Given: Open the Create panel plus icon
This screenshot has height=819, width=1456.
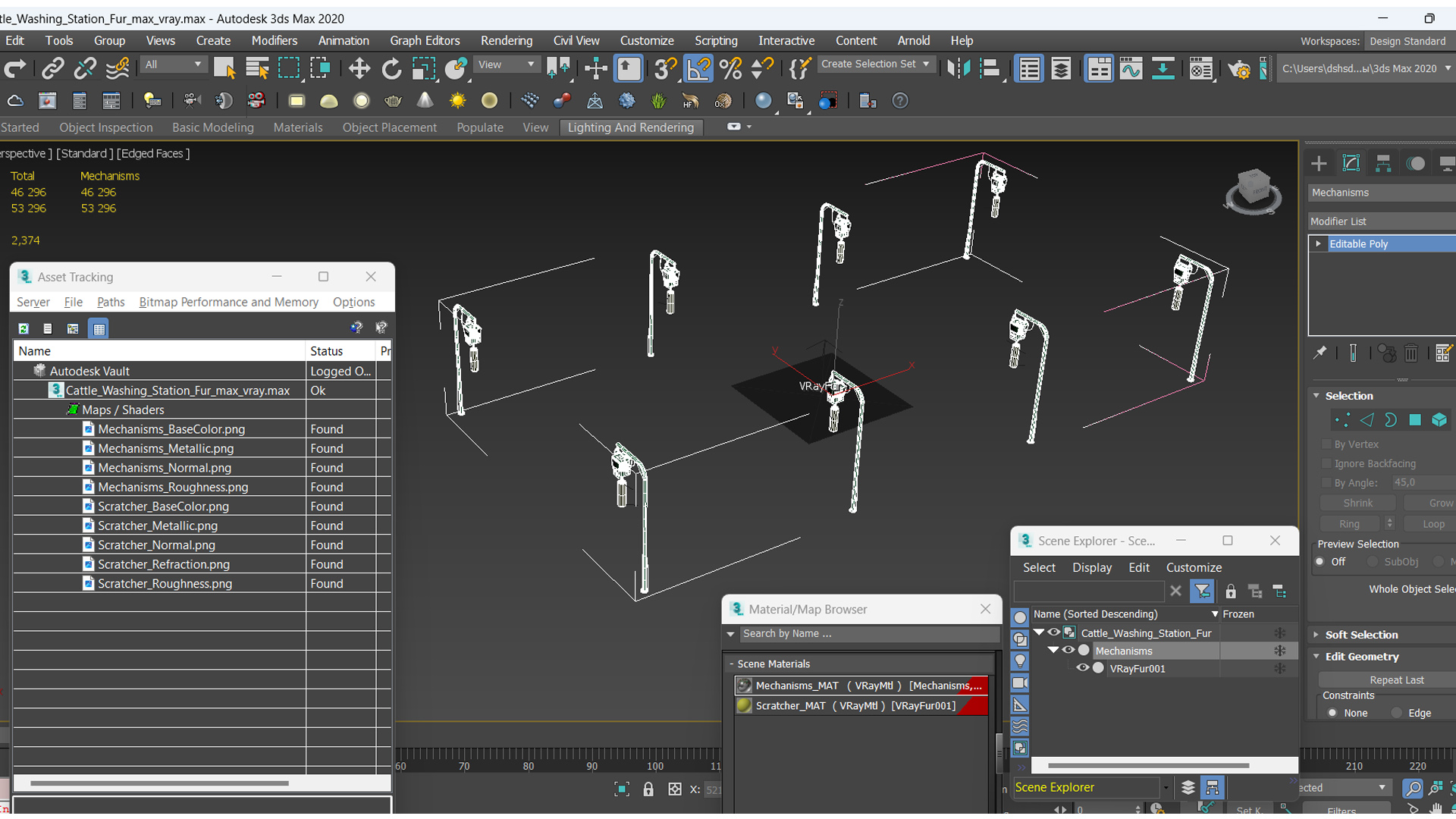Looking at the screenshot, I should tap(1319, 163).
